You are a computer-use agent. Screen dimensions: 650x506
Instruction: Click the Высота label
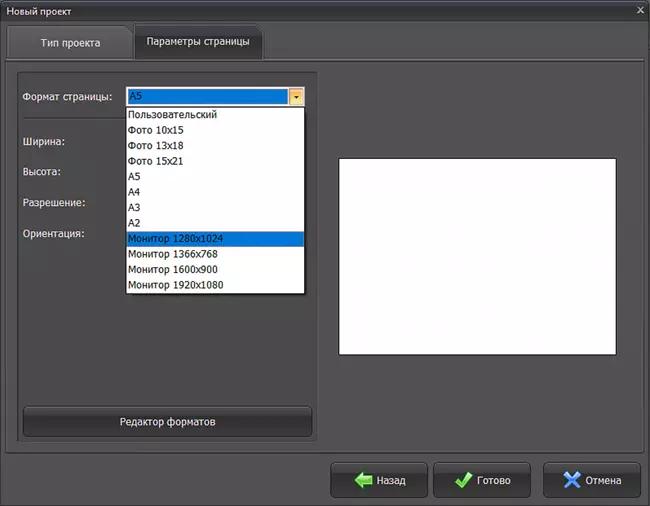coord(41,172)
